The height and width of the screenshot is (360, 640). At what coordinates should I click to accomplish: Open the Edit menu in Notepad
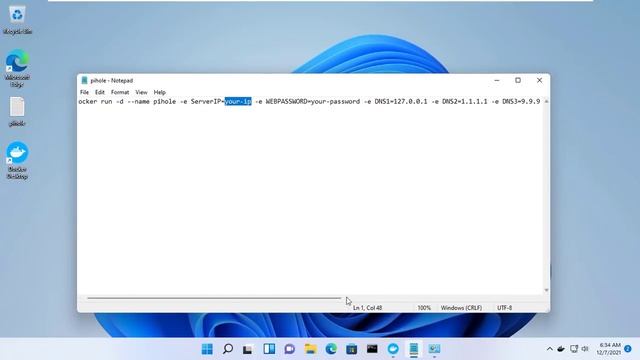100,92
